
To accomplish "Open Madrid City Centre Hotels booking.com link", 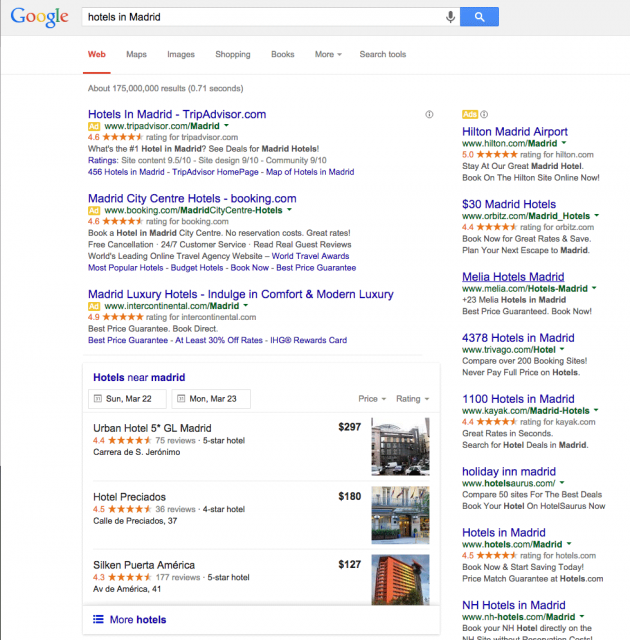I will [192, 199].
